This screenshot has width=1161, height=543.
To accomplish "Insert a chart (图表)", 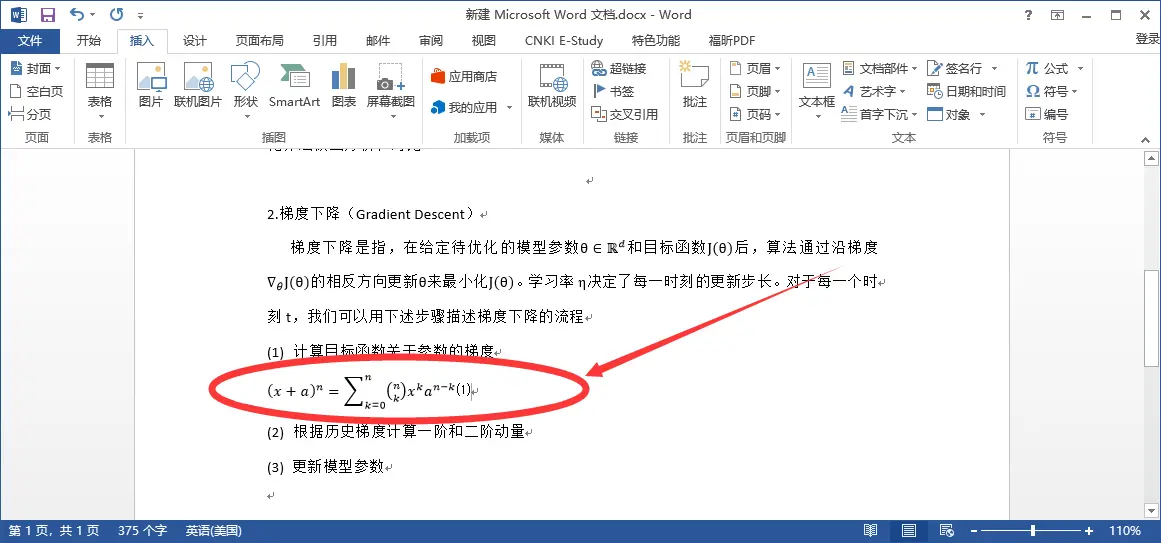I will point(344,86).
